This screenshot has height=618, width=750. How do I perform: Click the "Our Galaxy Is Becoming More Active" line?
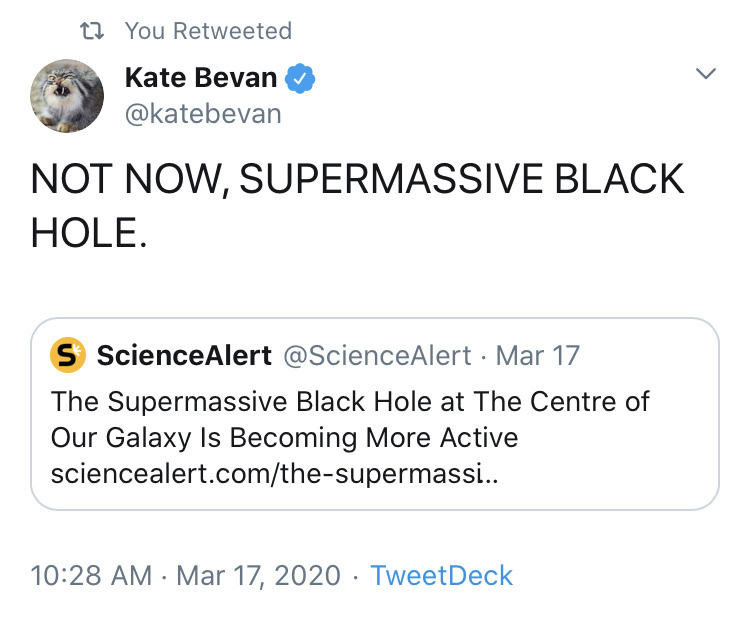285,438
